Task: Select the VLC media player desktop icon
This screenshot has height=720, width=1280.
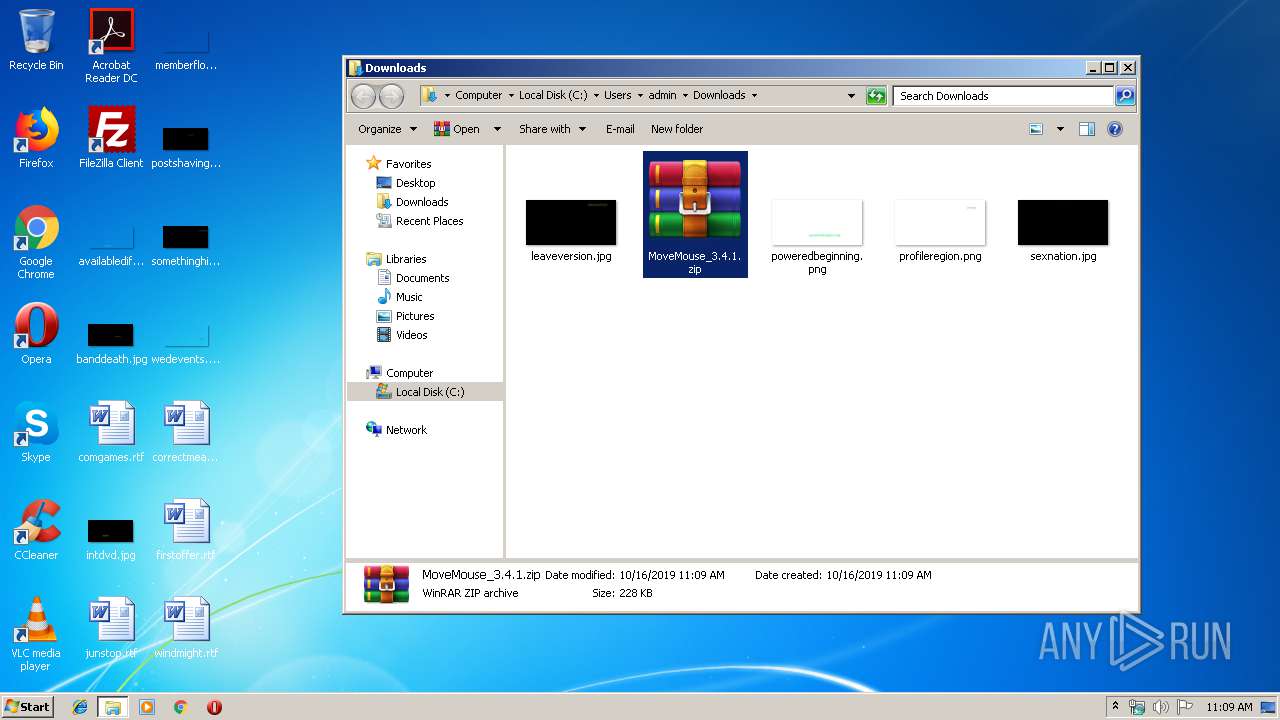Action: click(x=36, y=634)
